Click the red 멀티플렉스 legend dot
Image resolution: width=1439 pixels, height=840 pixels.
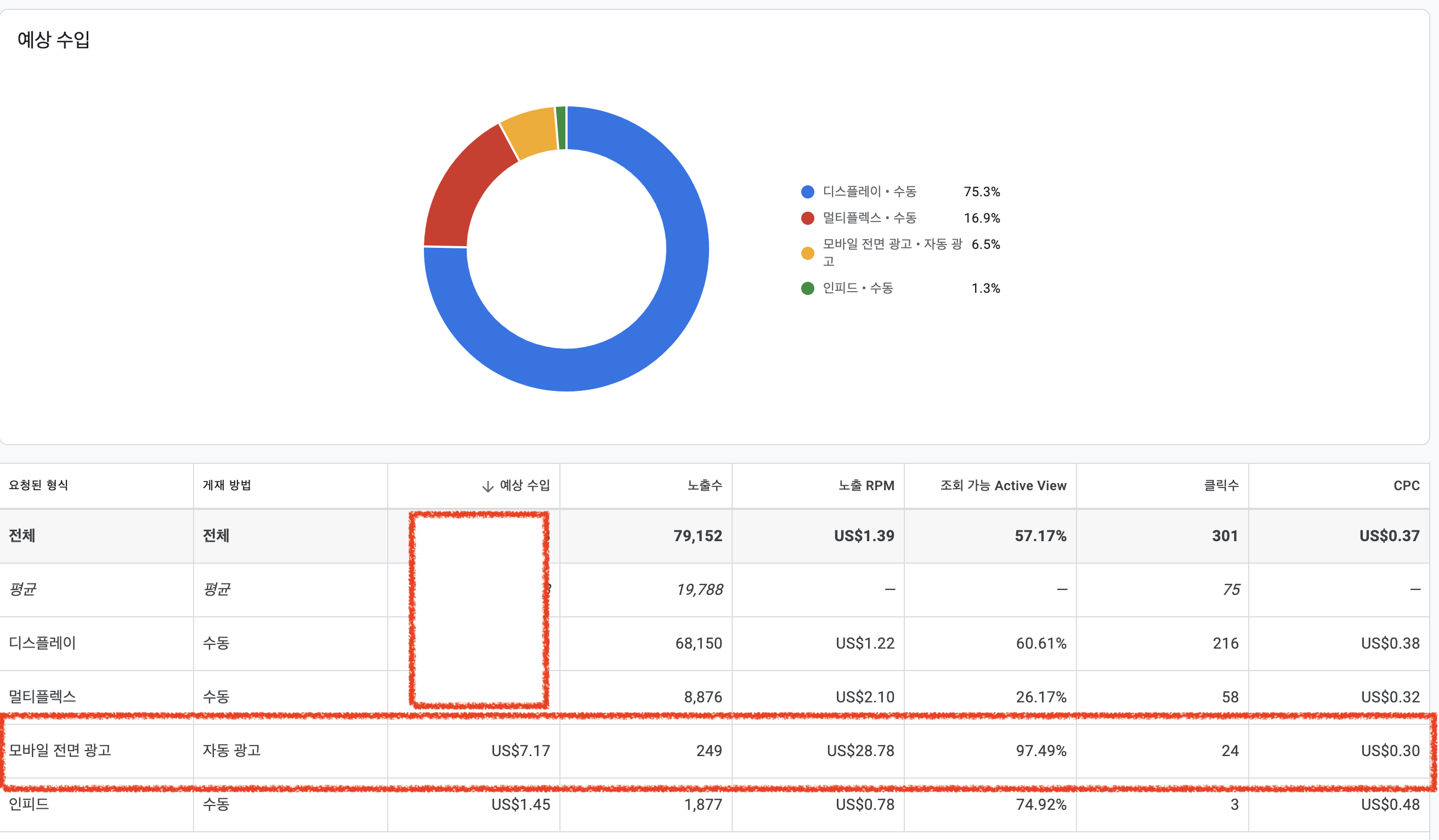point(807,218)
